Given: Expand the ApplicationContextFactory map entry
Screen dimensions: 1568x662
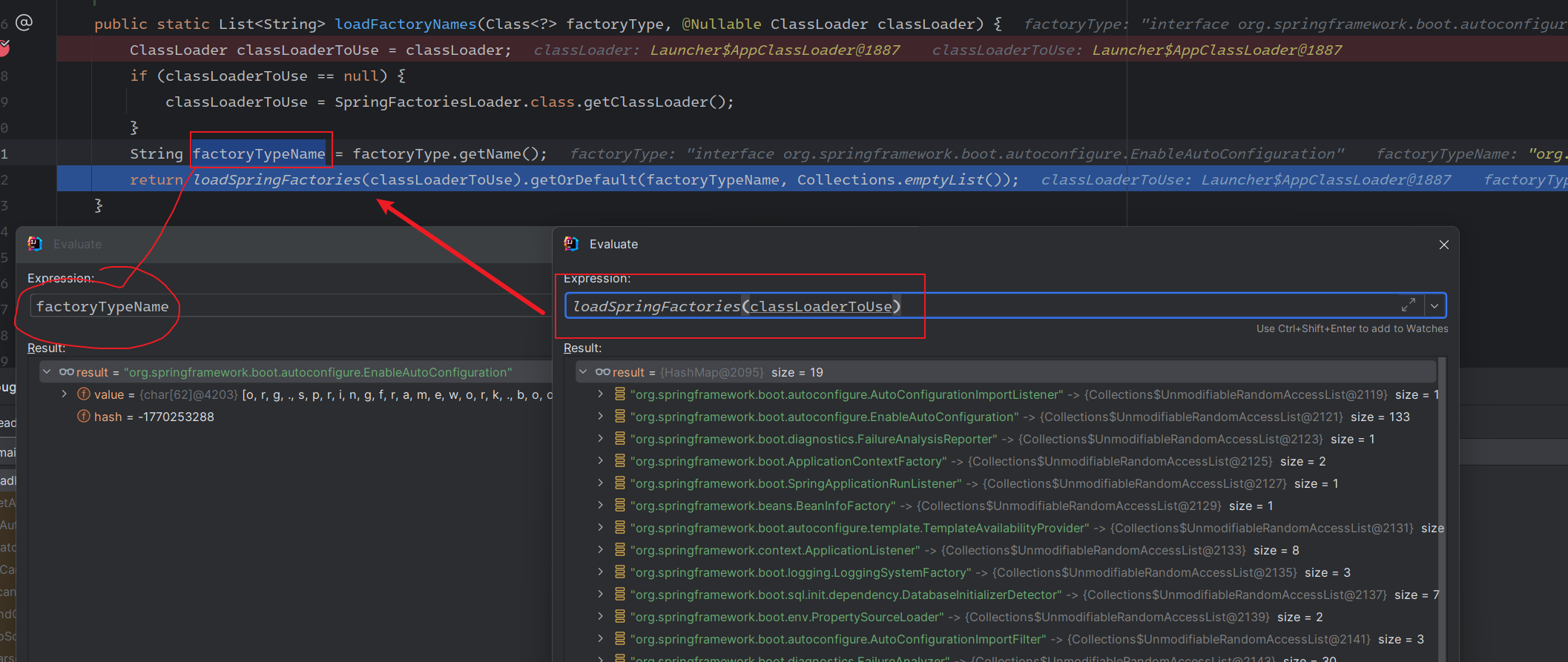Looking at the screenshot, I should point(601,461).
